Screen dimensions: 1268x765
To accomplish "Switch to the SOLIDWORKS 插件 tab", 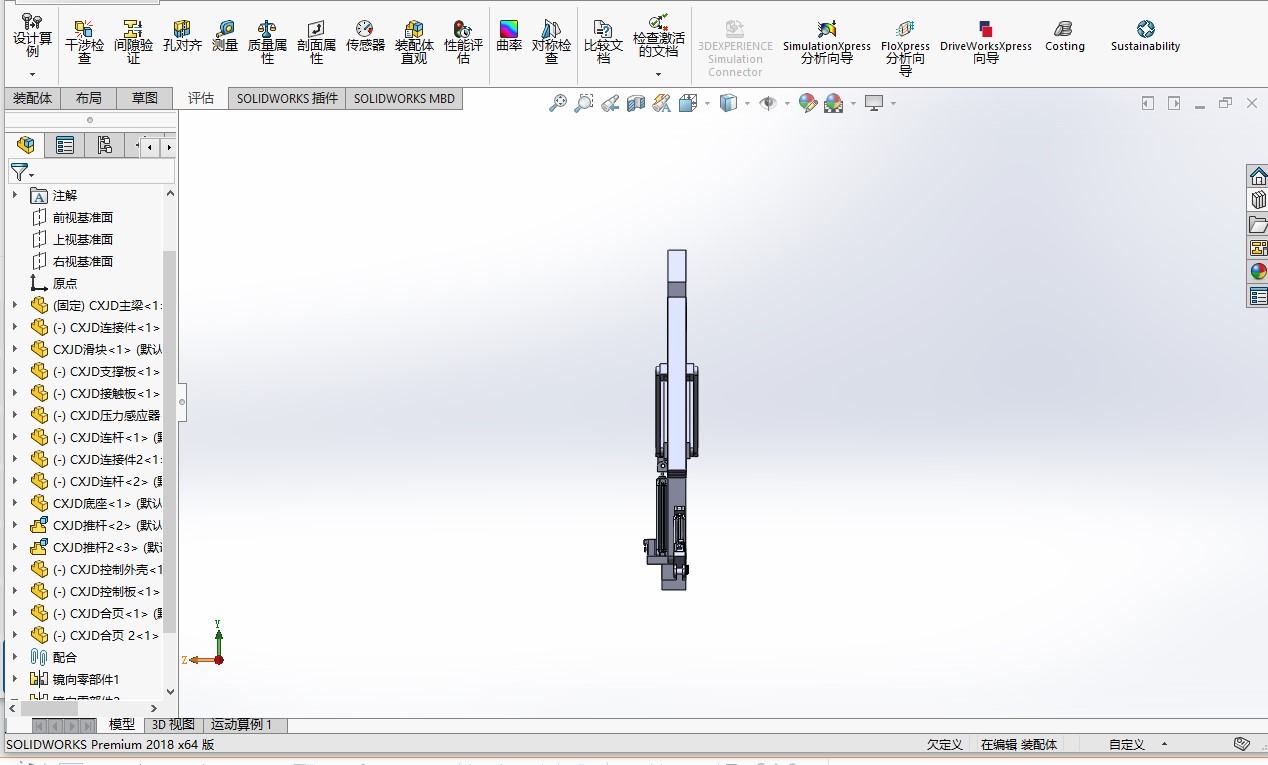I will [x=287, y=98].
